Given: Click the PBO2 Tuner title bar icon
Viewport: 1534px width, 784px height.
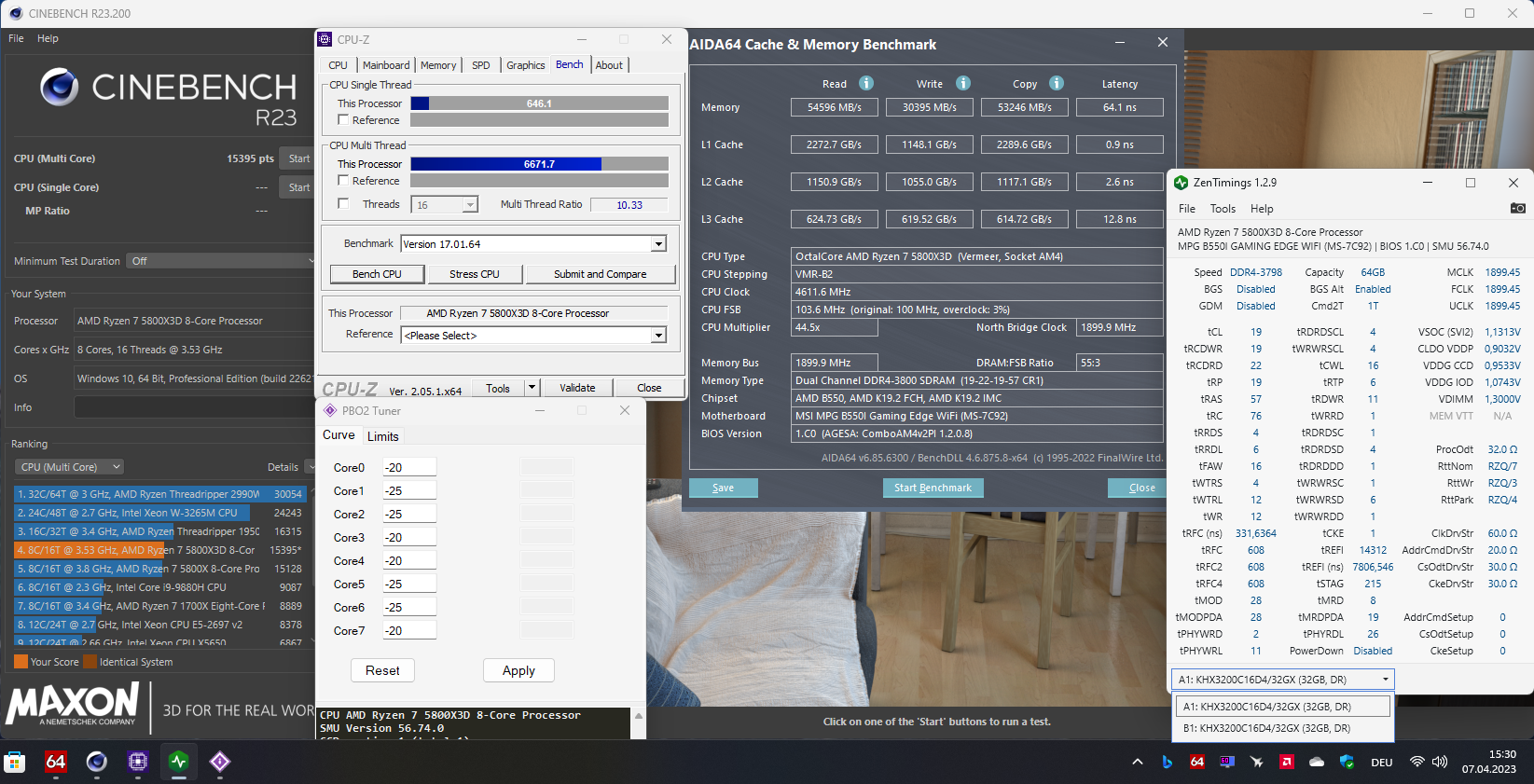Looking at the screenshot, I should [329, 410].
